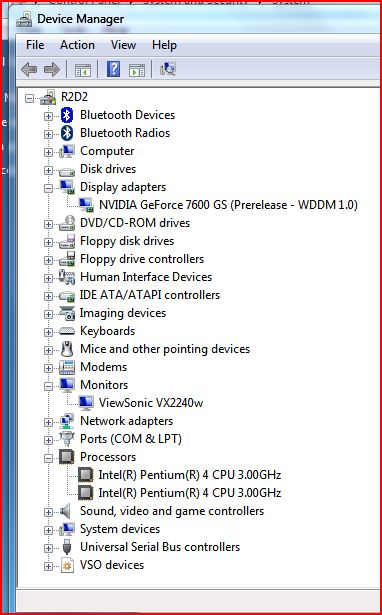382x615 pixels.
Task: Select the Imaging devices label
Action: click(x=123, y=313)
